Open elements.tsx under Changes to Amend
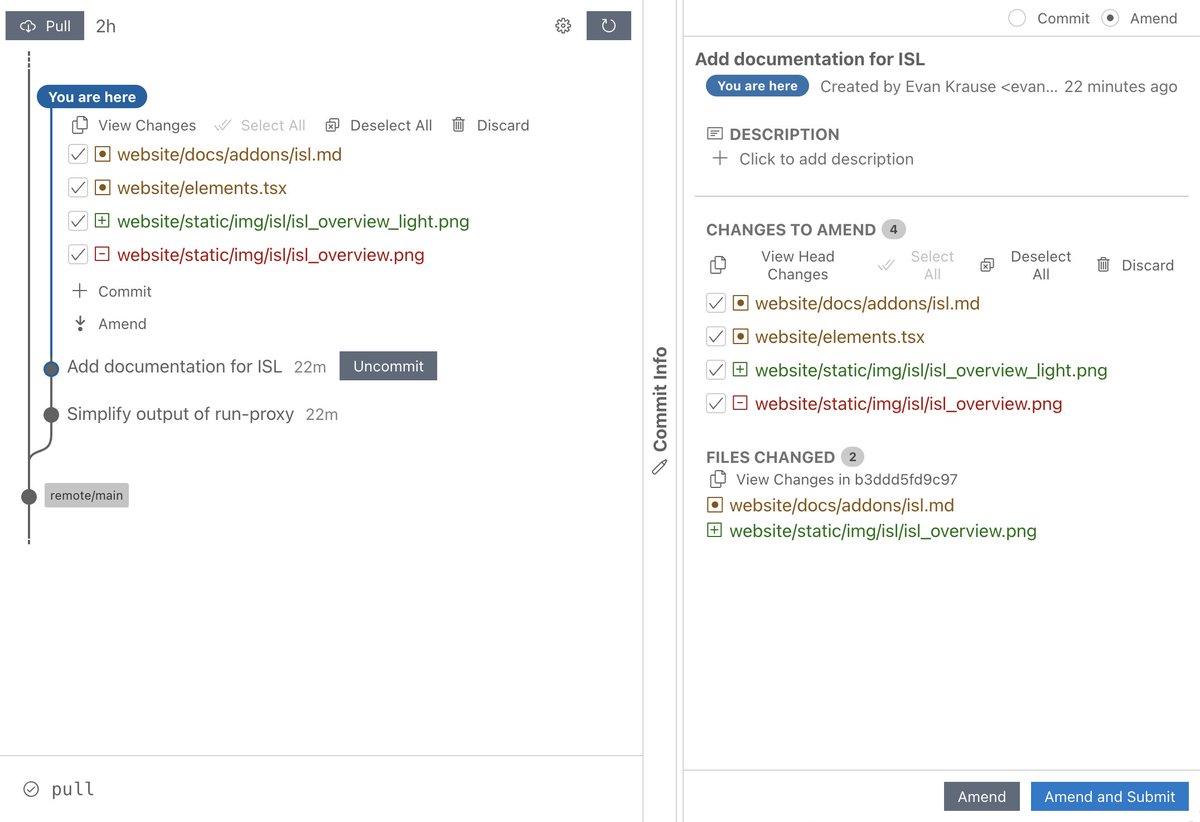This screenshot has height=822, width=1200. [840, 337]
